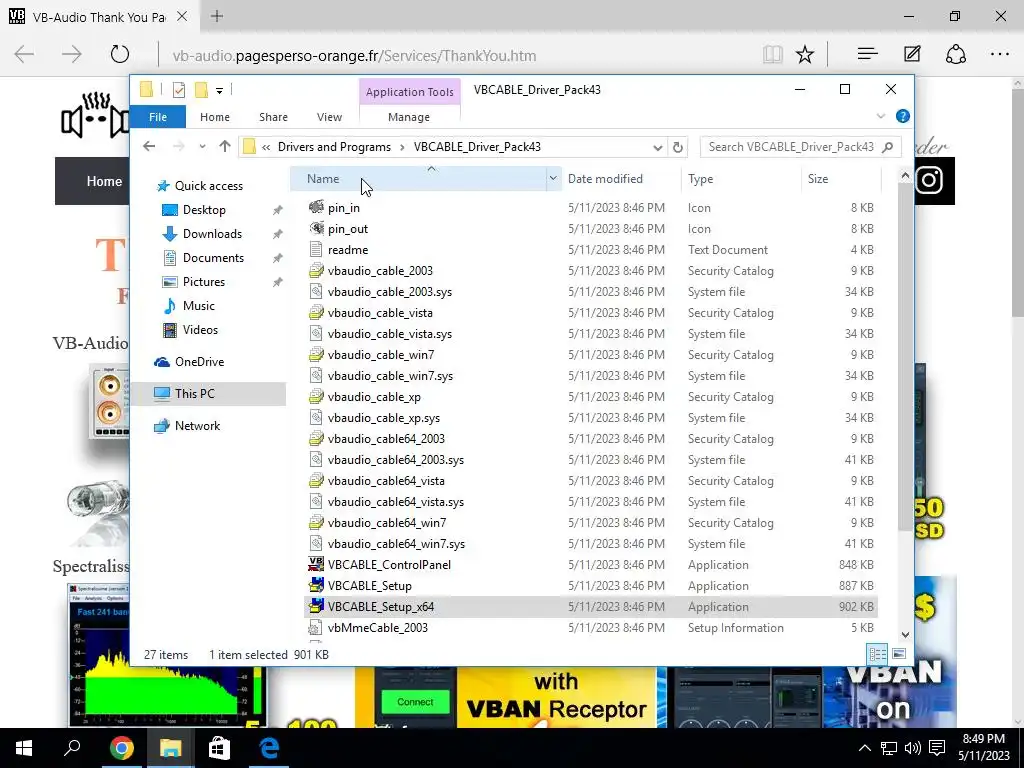Screen dimensions: 1024x768
Task: Click Properties quick access toolbar icon
Action: tap(178, 90)
